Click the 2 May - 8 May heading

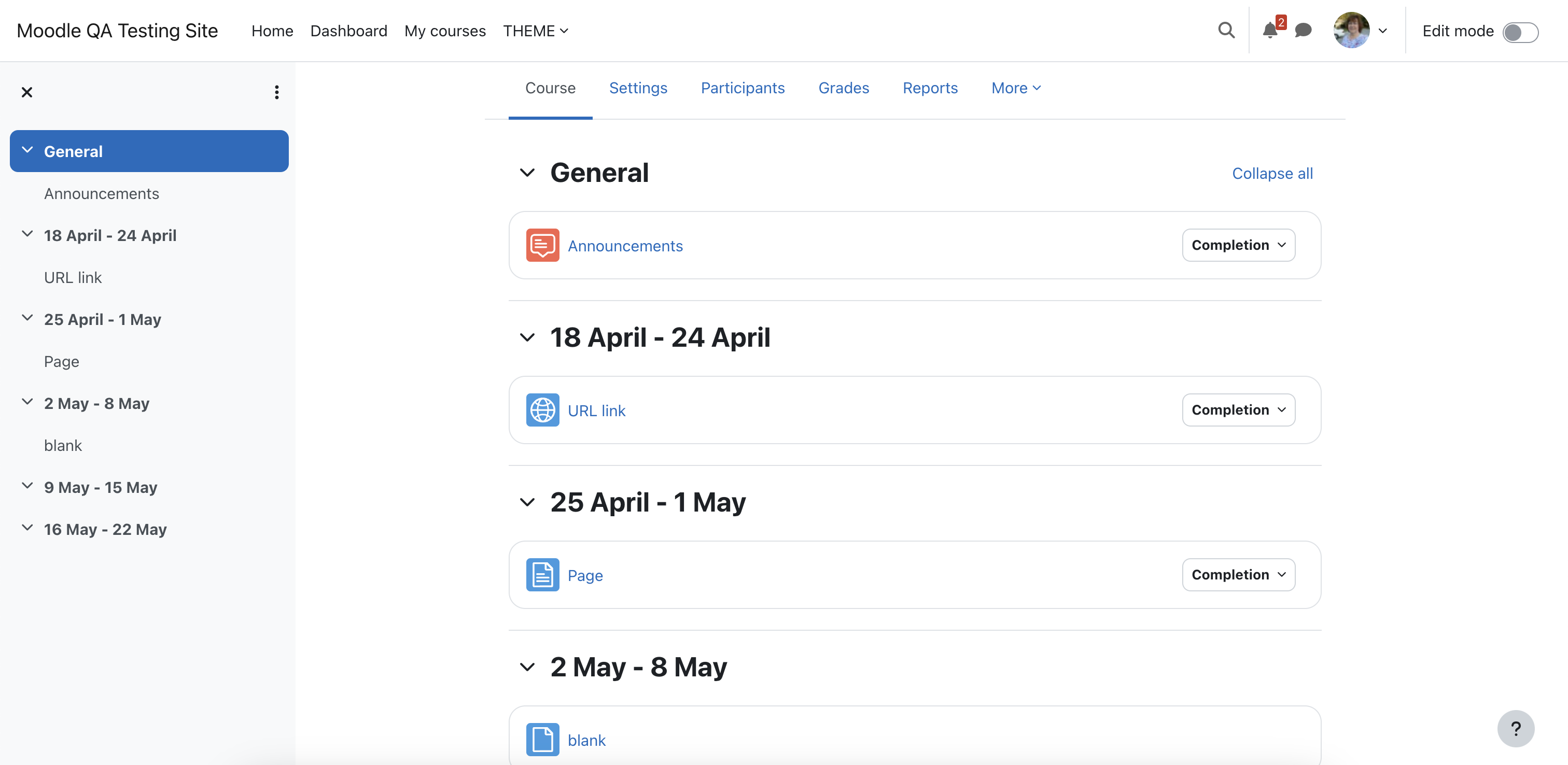point(638,667)
